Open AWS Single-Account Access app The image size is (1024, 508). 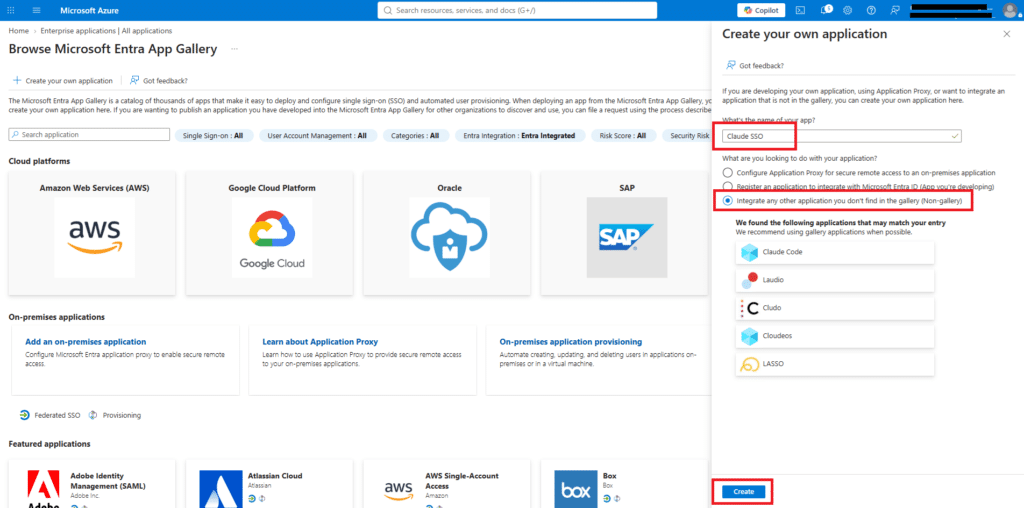447,484
